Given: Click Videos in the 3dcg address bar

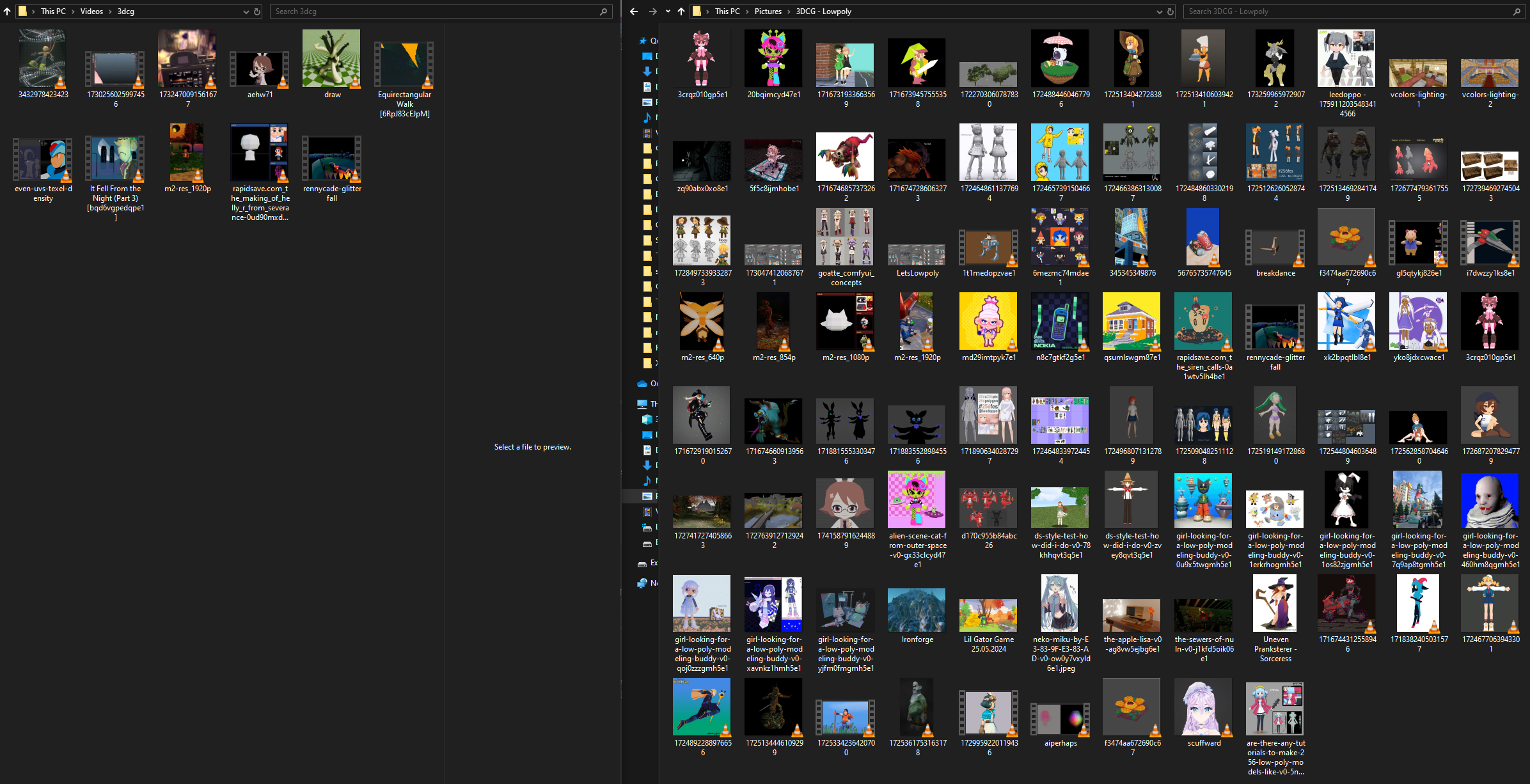Looking at the screenshot, I should tap(91, 12).
